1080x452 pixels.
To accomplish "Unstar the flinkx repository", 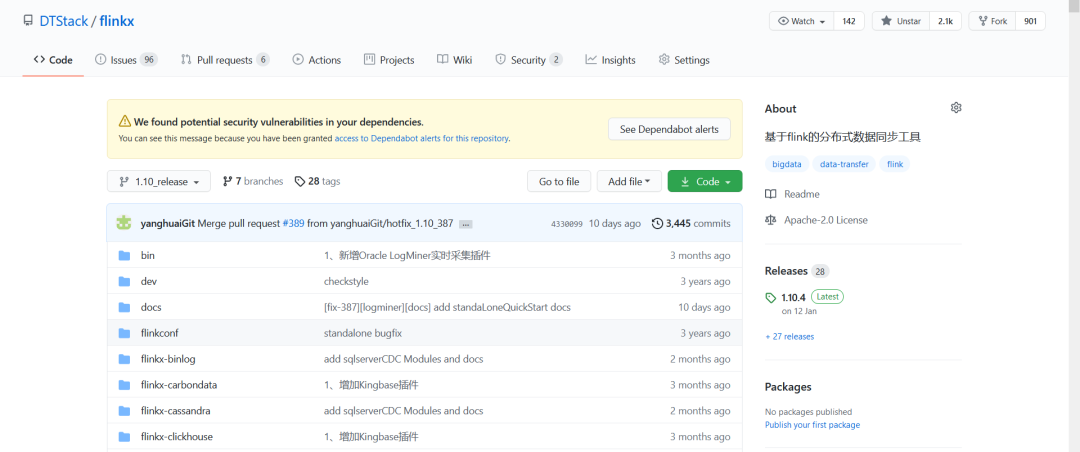I will coord(900,21).
